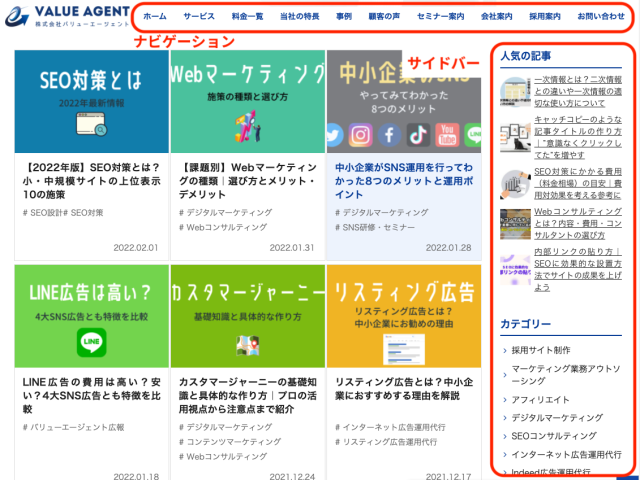Select category インターネット広告運用代行 in sidebar
Image resolution: width=640 pixels, height=480 pixels.
pos(567,454)
